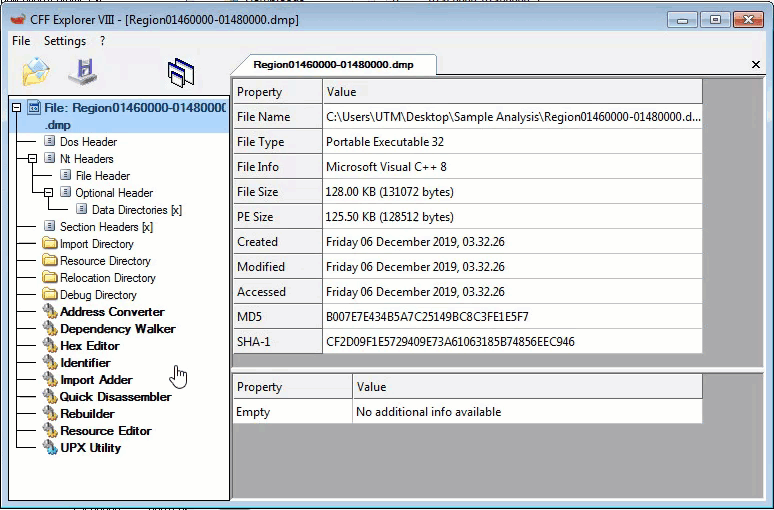Click the Import Adder tool icon
This screenshot has height=510, width=774.
[x=50, y=379]
